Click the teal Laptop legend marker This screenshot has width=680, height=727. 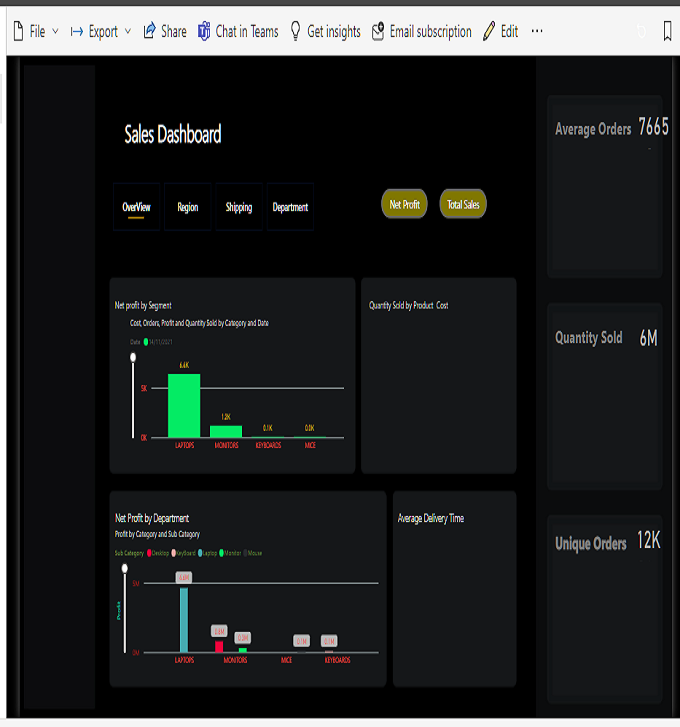click(x=200, y=553)
